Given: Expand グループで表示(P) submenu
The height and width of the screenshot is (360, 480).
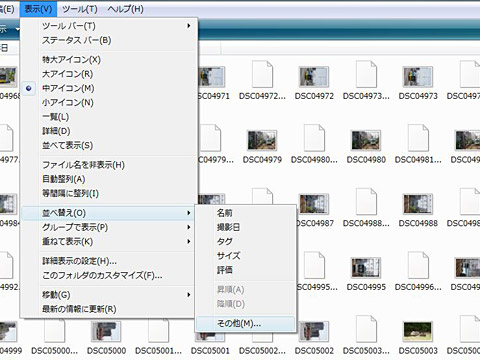Looking at the screenshot, I should (109, 227).
